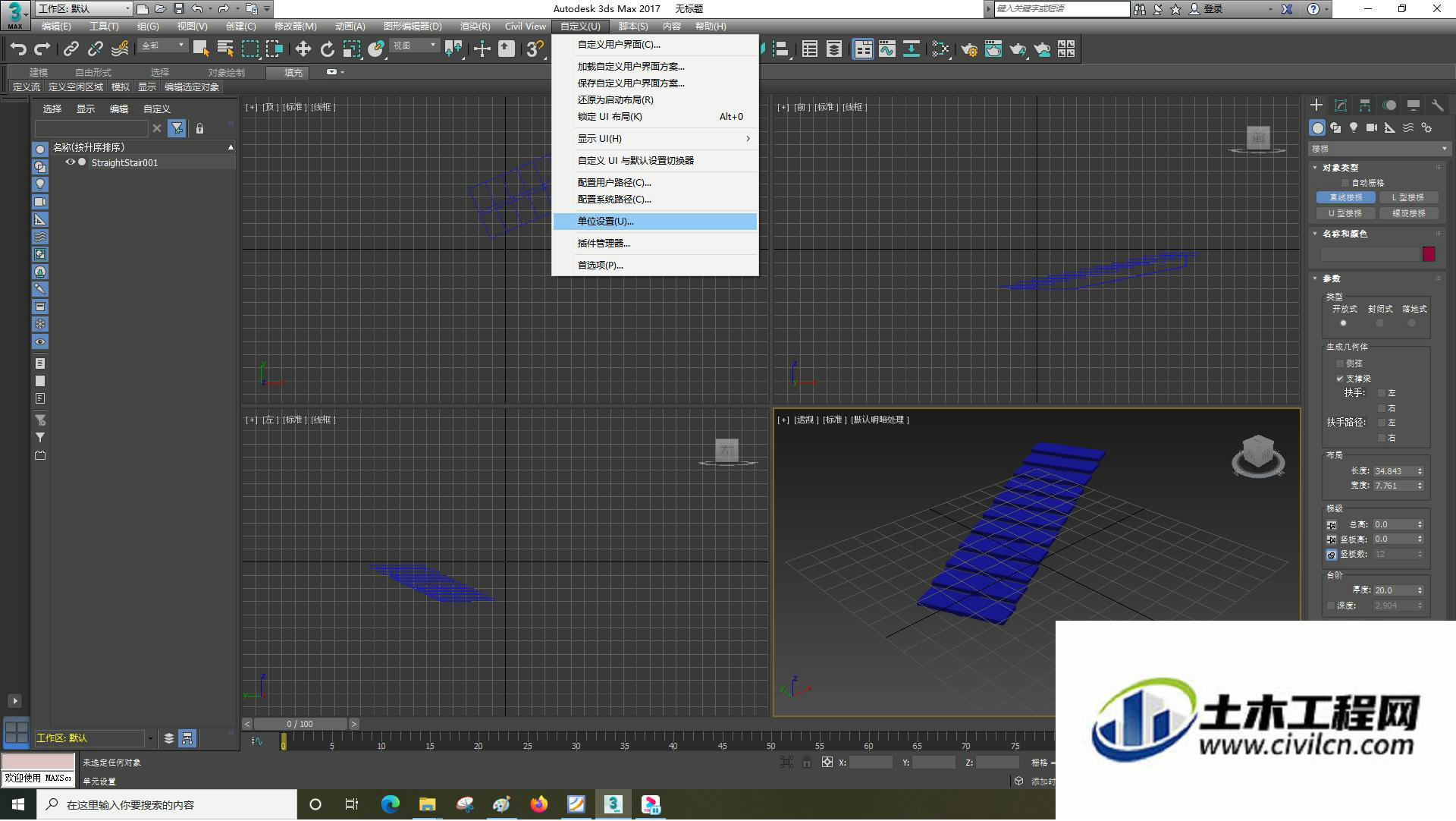Click the U 型楼梯 button
Screen dimensions: 1456x821
click(1345, 213)
